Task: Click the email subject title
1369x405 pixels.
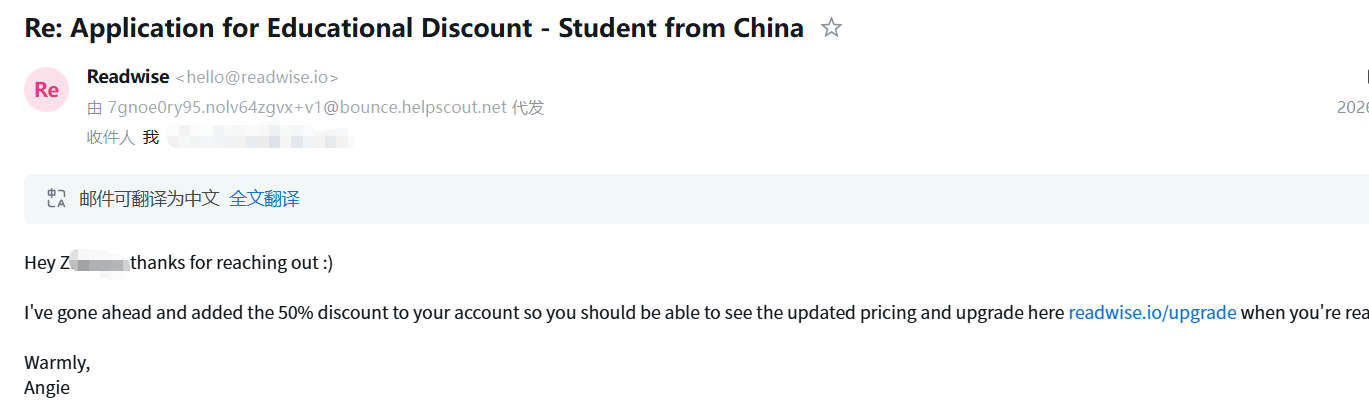Action: pyautogui.click(x=414, y=28)
